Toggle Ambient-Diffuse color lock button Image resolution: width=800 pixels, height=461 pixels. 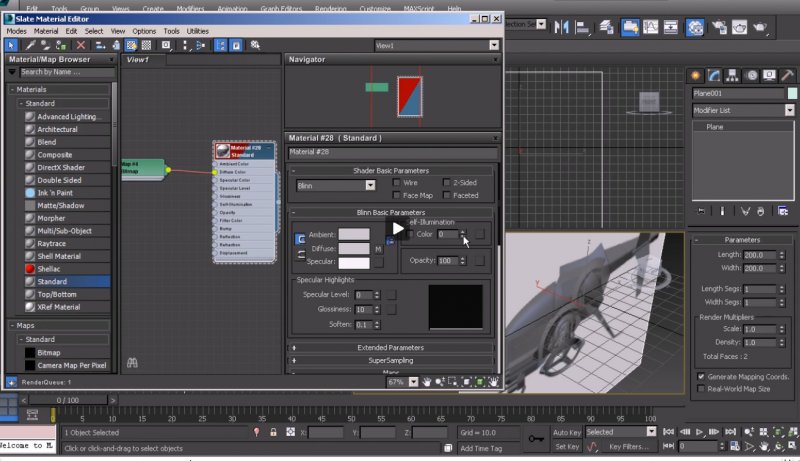(300, 239)
